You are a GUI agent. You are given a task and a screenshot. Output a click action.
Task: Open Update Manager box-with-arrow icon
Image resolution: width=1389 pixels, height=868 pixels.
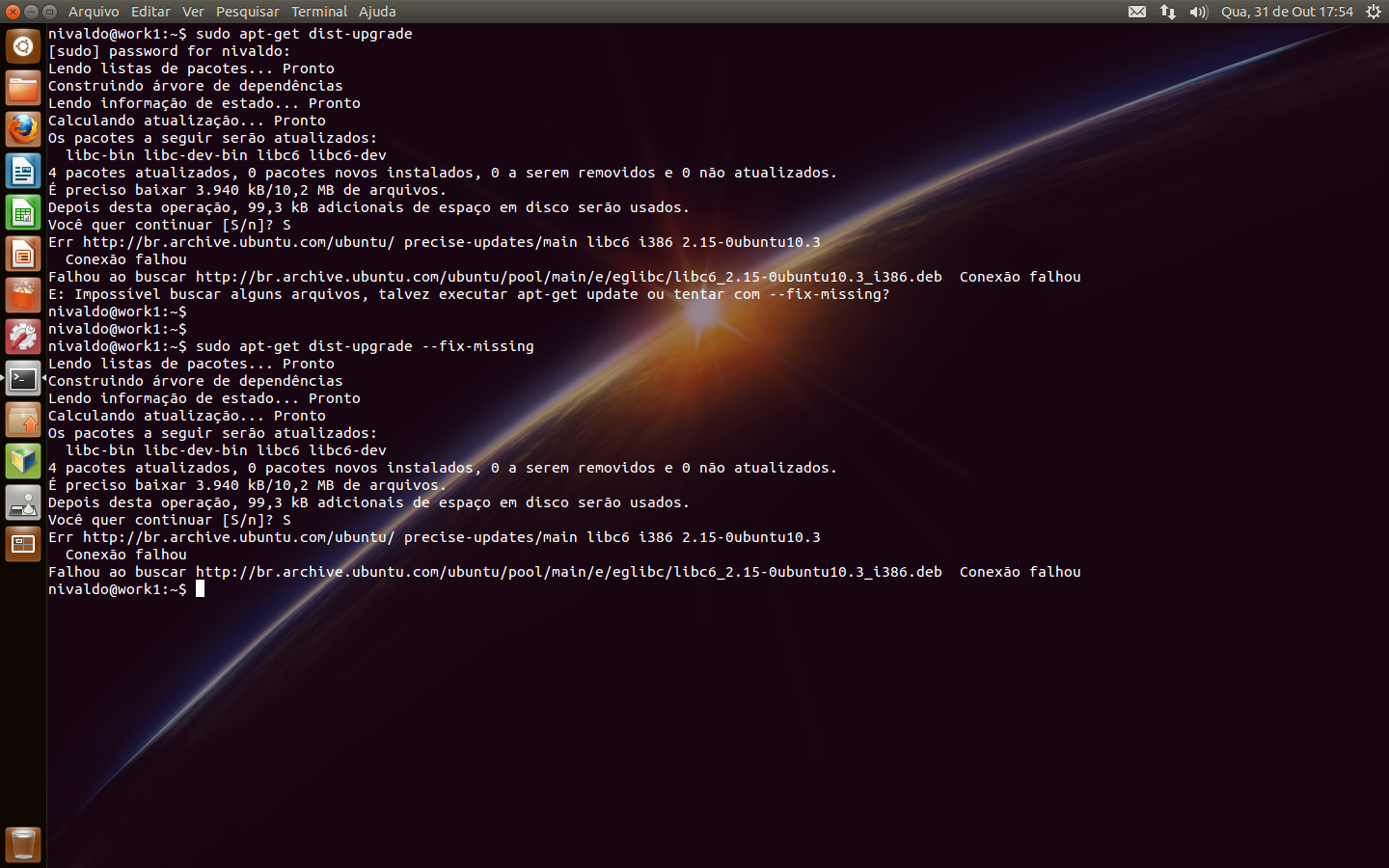pos(23,420)
